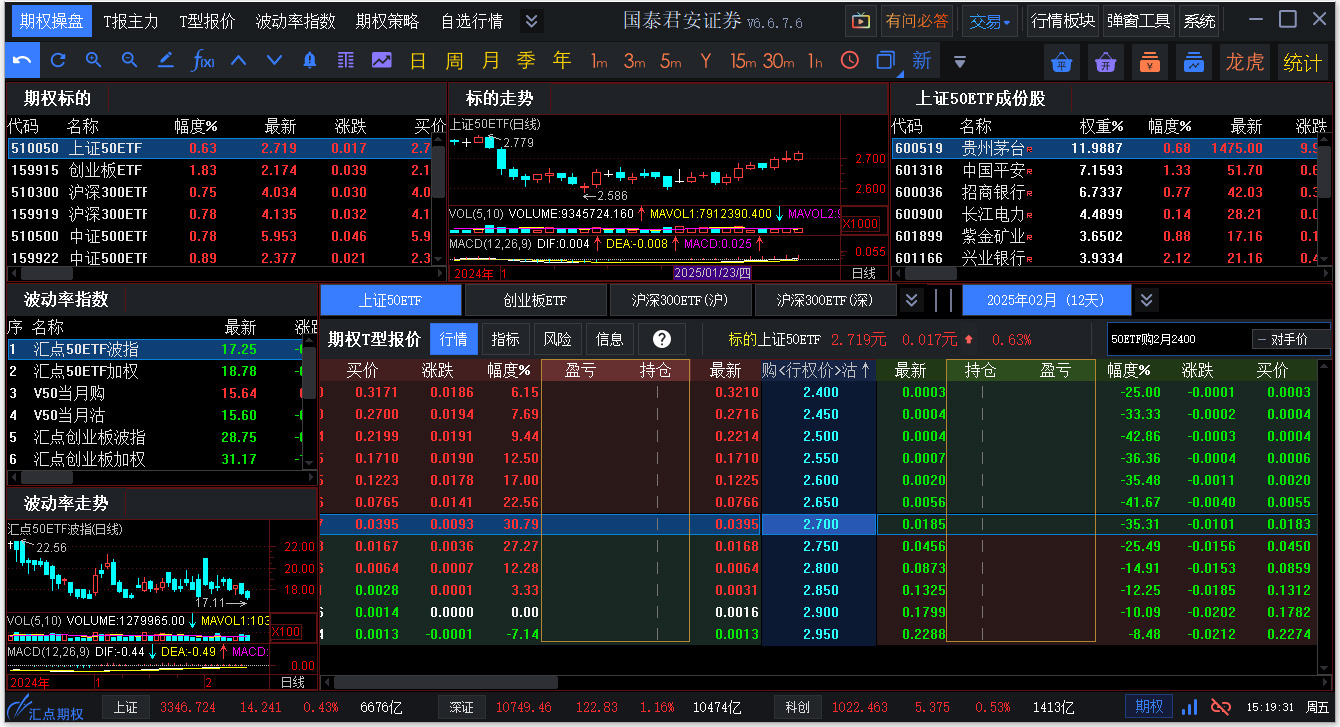Click the 弹窗工具 button
The image size is (1340, 727).
coord(1139,21)
